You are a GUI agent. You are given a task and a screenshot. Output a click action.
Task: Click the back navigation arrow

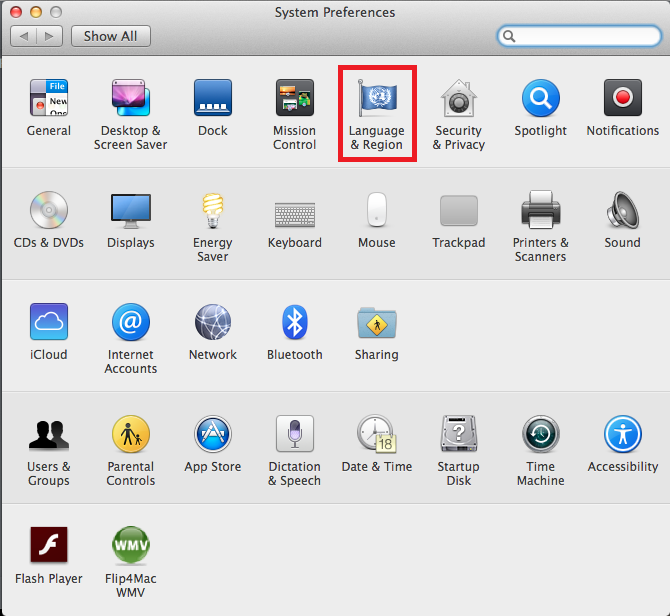click(24, 36)
